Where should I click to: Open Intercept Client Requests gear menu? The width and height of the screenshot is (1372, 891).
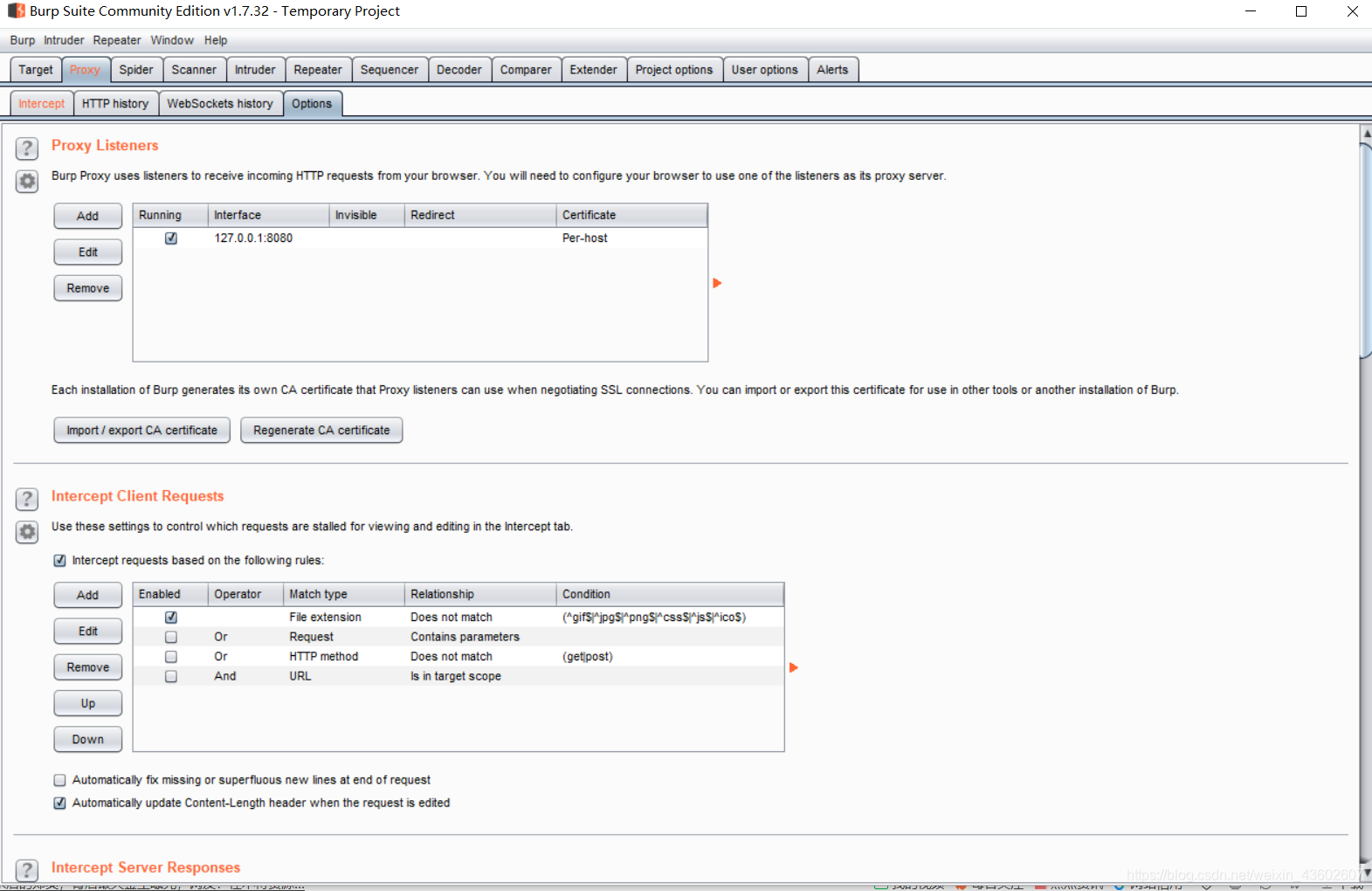tap(27, 532)
